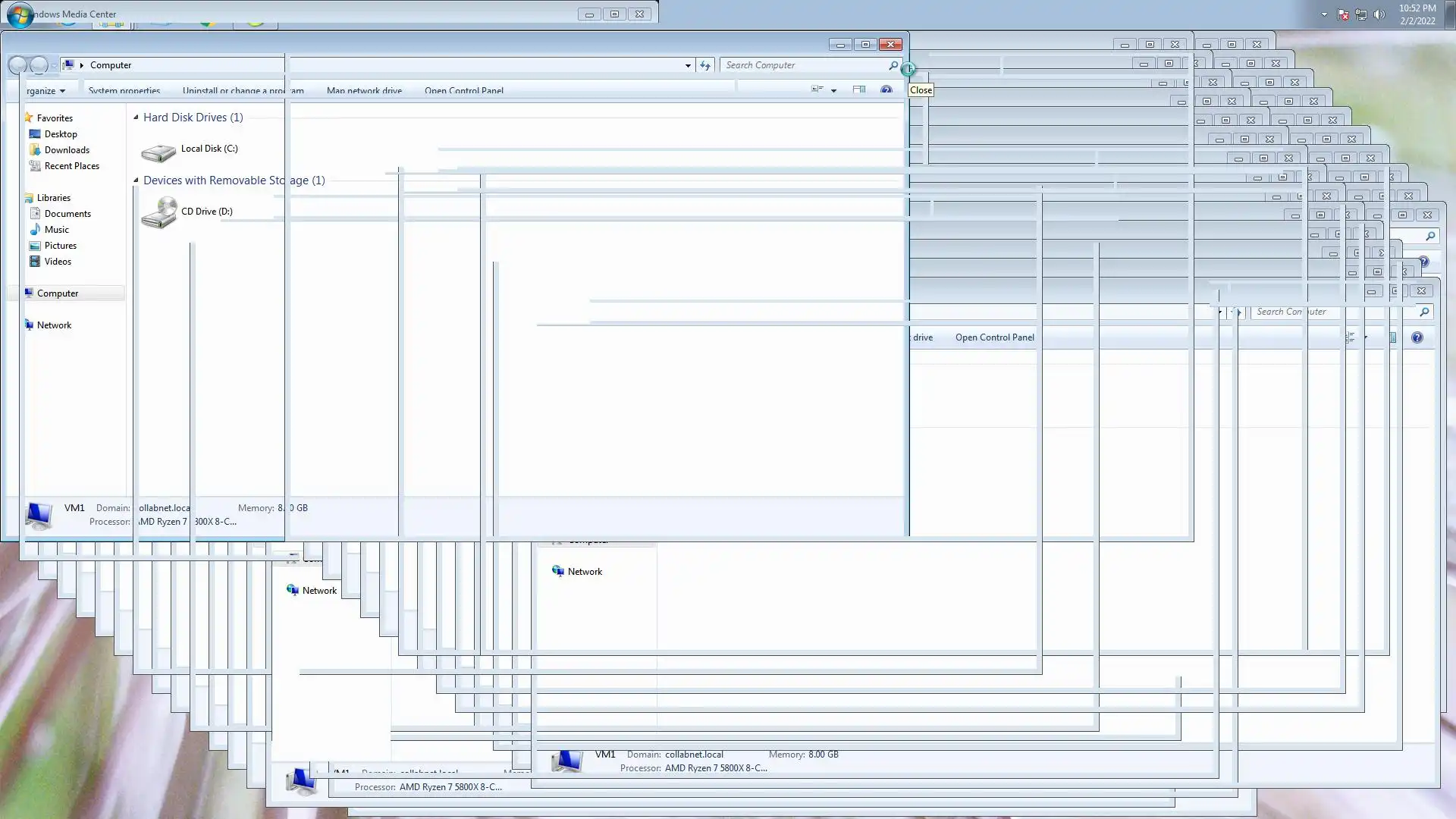Show hidden tray icons arrow
The height and width of the screenshot is (819, 1456).
(1324, 14)
